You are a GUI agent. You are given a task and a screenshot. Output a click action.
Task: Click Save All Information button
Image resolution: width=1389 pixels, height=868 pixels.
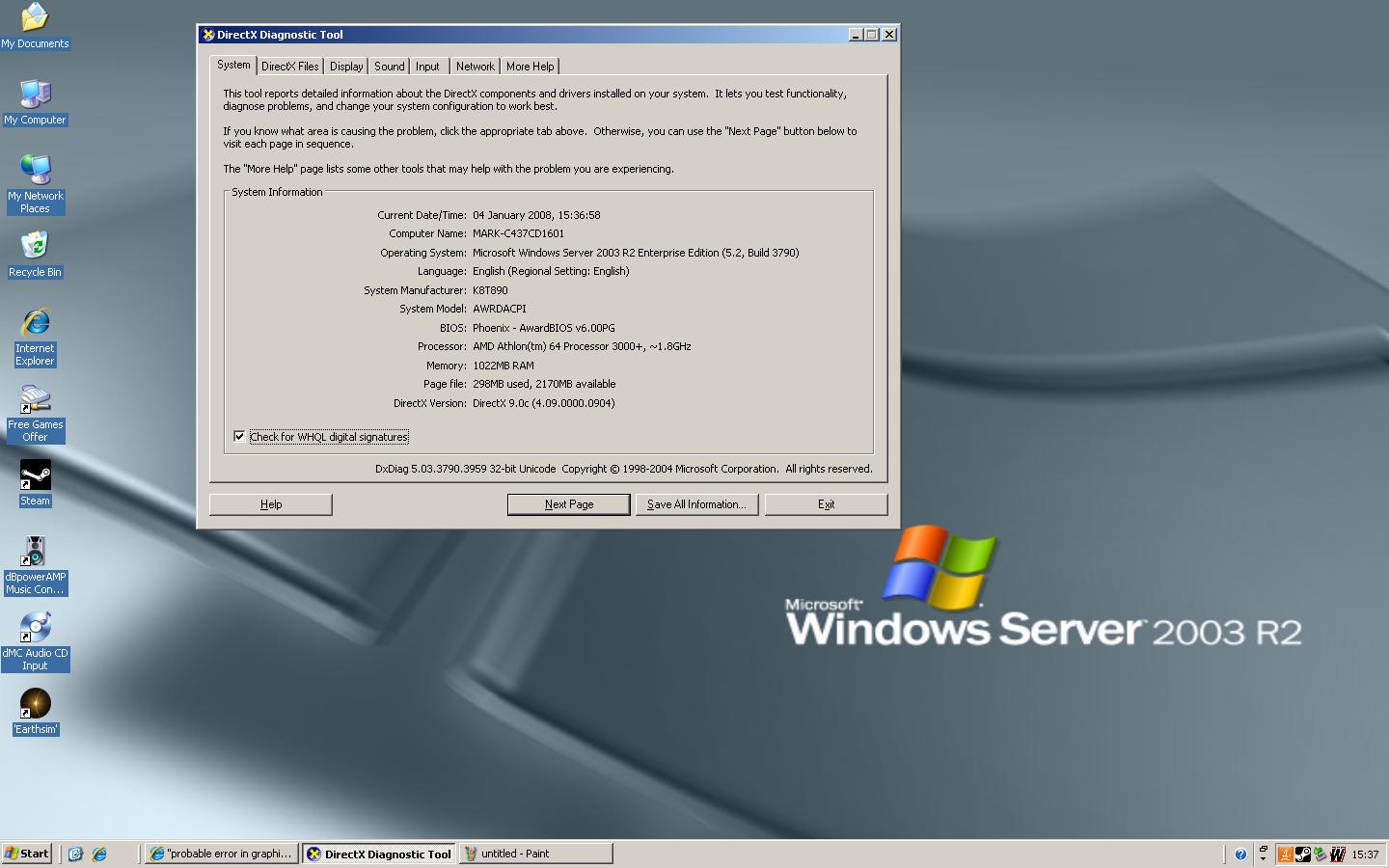pyautogui.click(x=696, y=504)
